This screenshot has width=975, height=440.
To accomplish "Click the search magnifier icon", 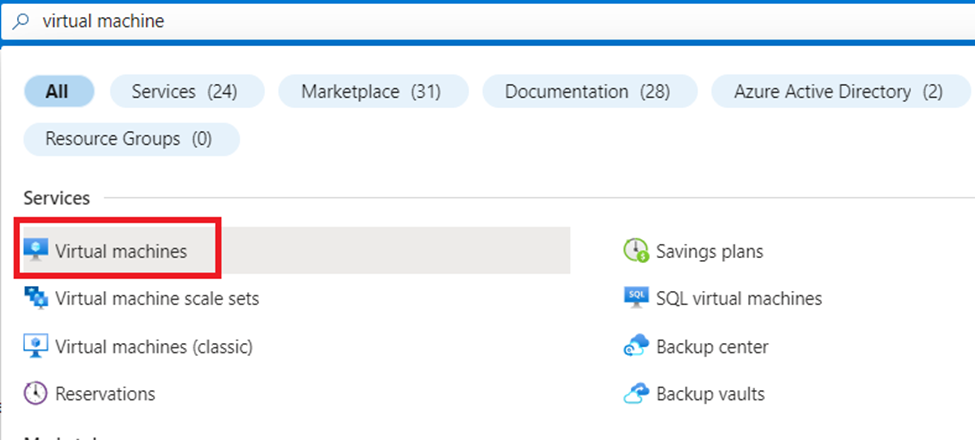I will [20, 21].
